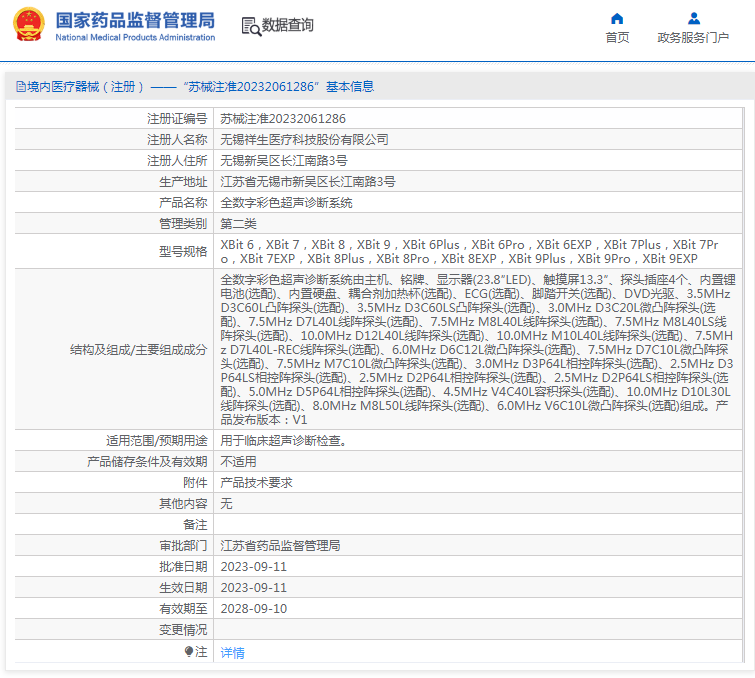Go to 首页 link
The width and height of the screenshot is (755, 678).
(617, 38)
